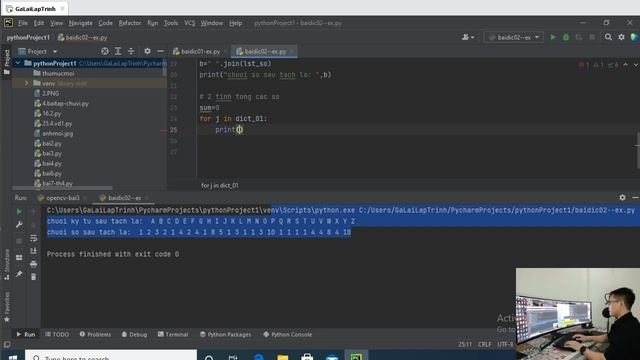Image resolution: width=640 pixels, height=360 pixels.
Task: Toggle the Structure side tool window button
Action: [x=7, y=264]
